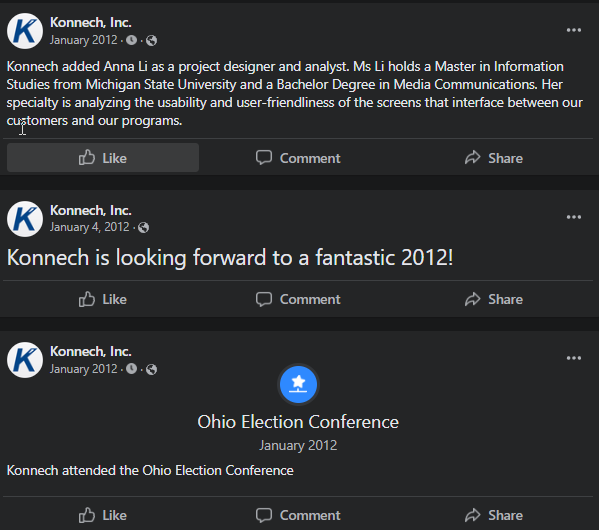Share the Anna Li announcement post
599x530 pixels.
494,158
